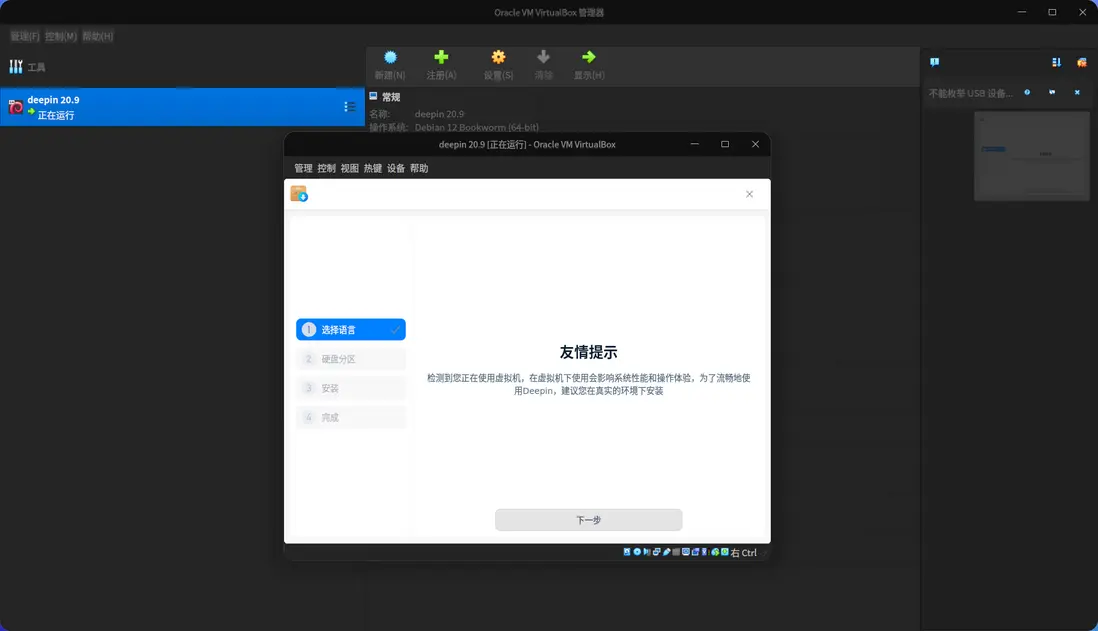Click the network adapter icon in VM status bar
The height and width of the screenshot is (631, 1098).
pos(655,552)
